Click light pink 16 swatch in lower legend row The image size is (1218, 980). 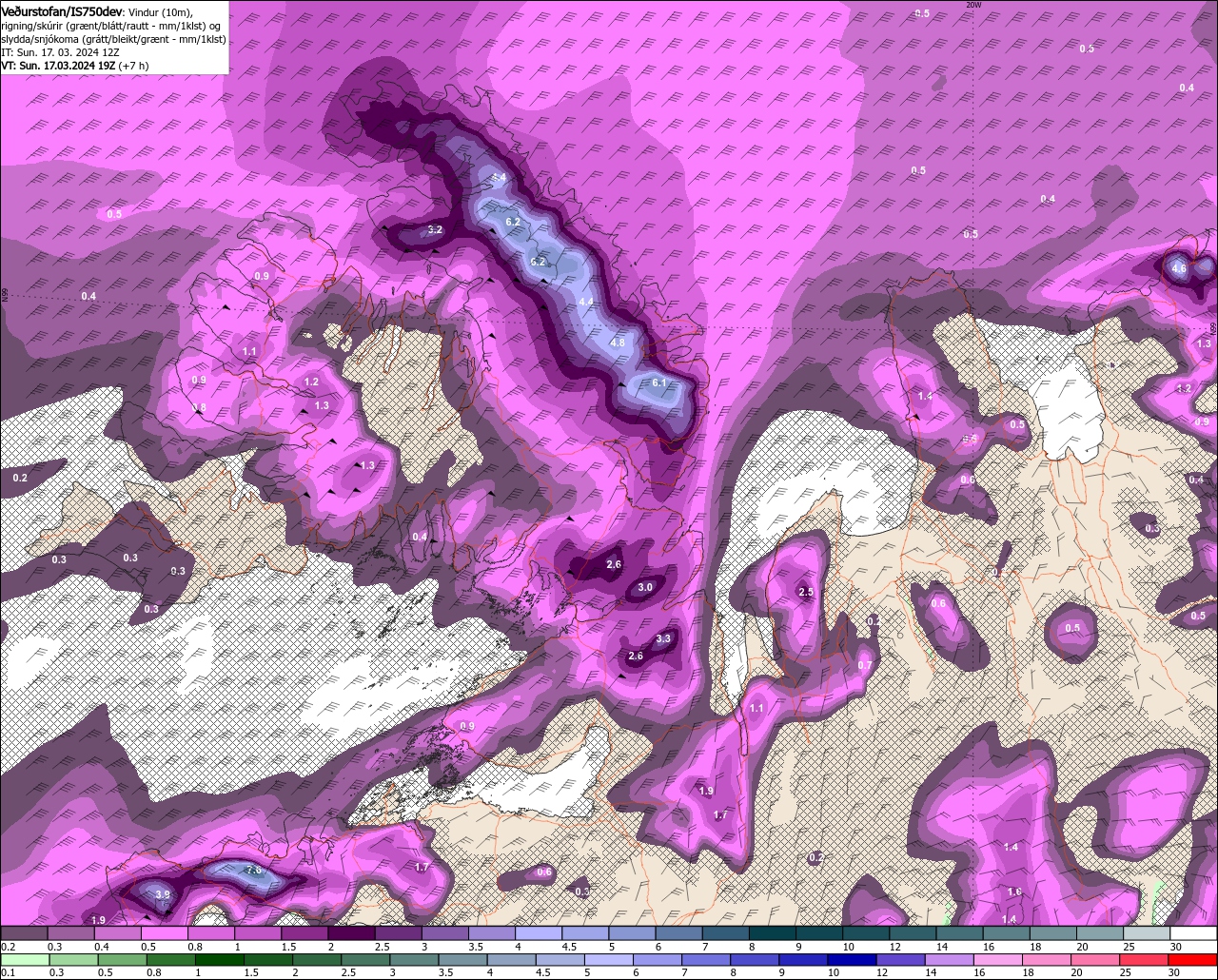(998, 959)
